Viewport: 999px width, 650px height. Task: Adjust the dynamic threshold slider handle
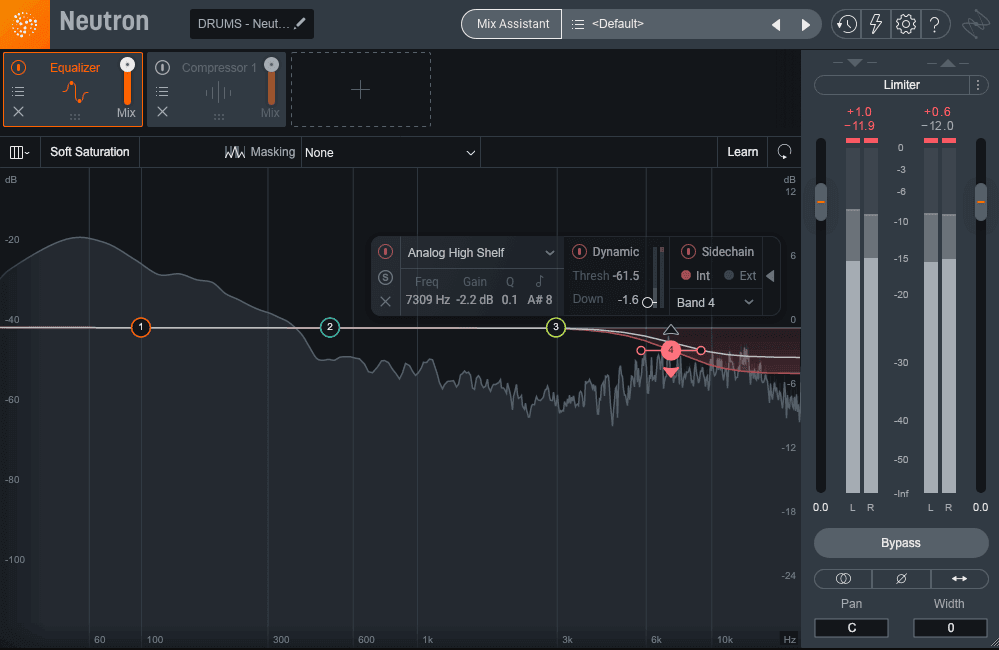click(x=647, y=302)
